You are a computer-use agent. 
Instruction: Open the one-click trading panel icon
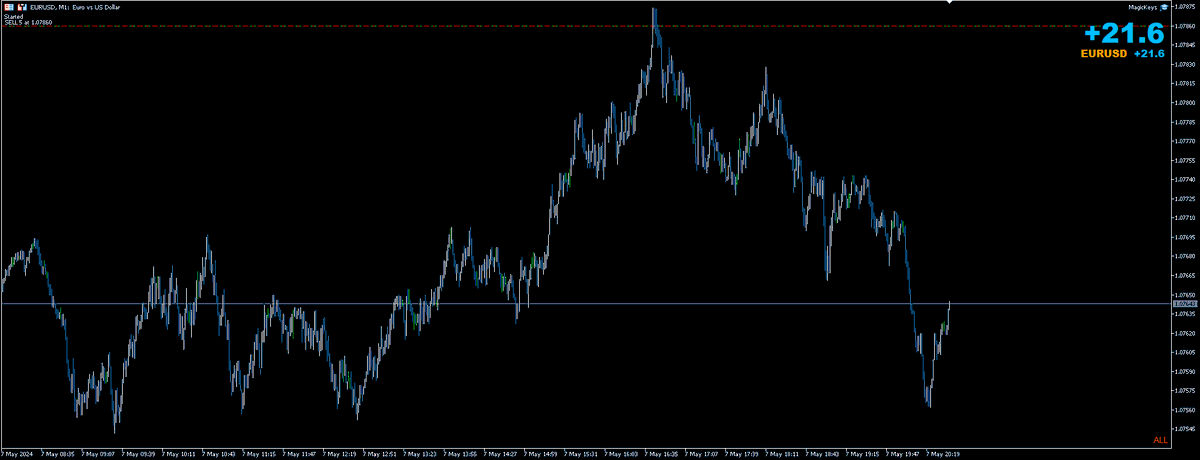point(9,7)
